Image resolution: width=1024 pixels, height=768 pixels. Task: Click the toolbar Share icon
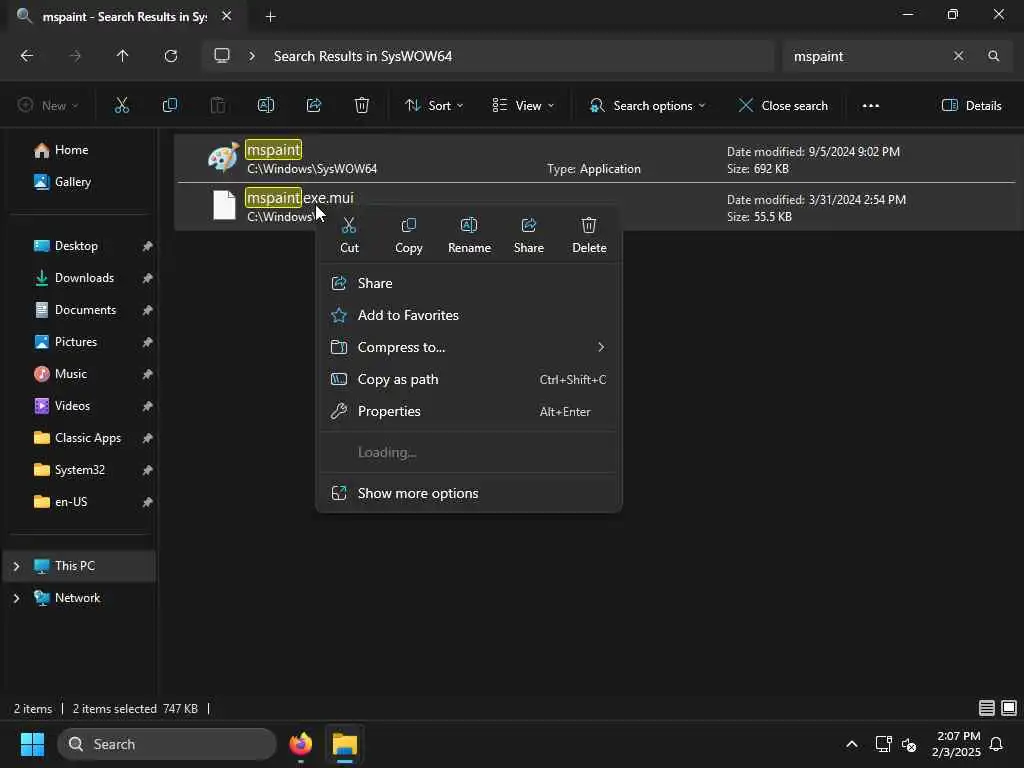click(313, 105)
